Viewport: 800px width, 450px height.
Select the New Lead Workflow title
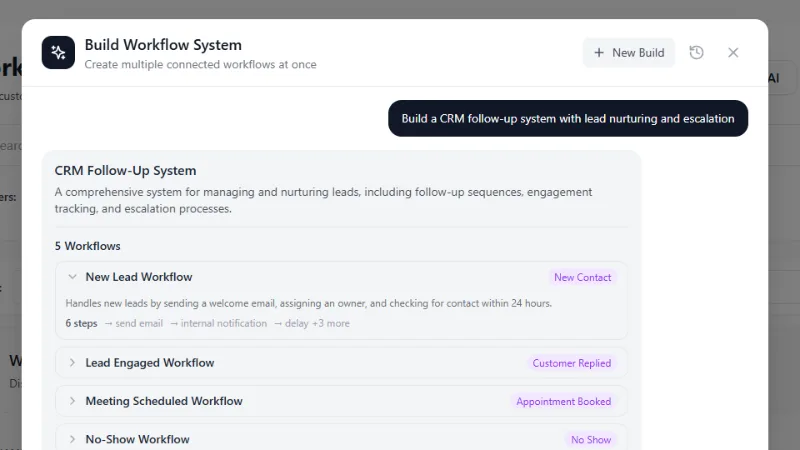[139, 277]
